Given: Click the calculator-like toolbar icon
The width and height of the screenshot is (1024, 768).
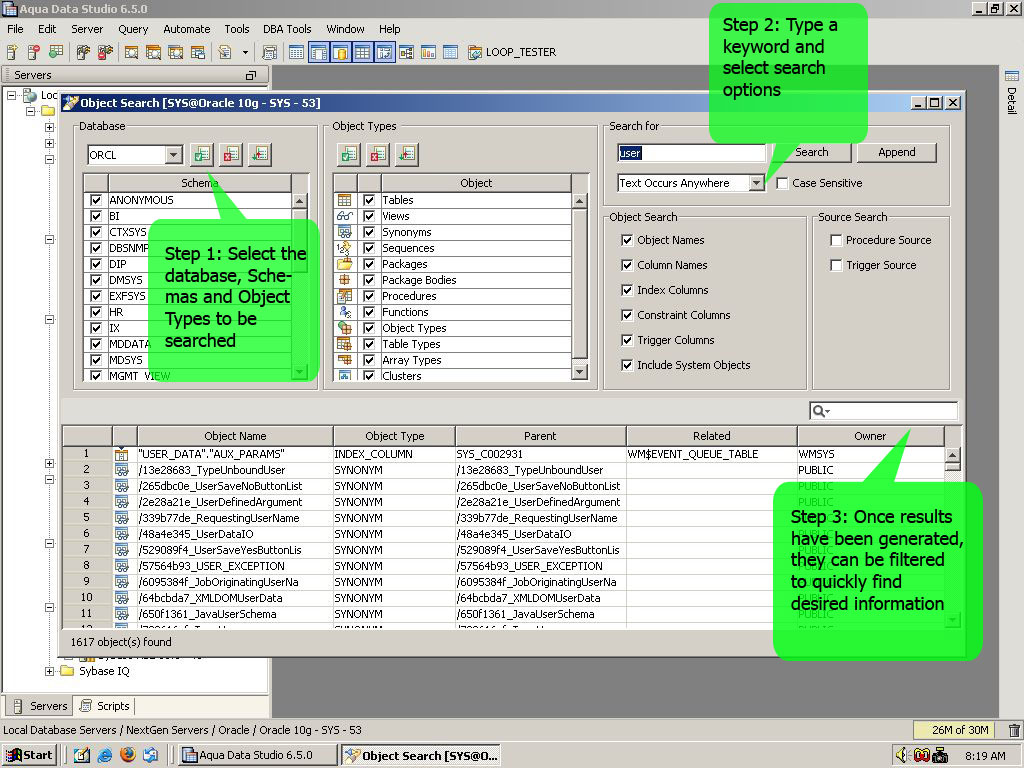Looking at the screenshot, I should (x=269, y=52).
